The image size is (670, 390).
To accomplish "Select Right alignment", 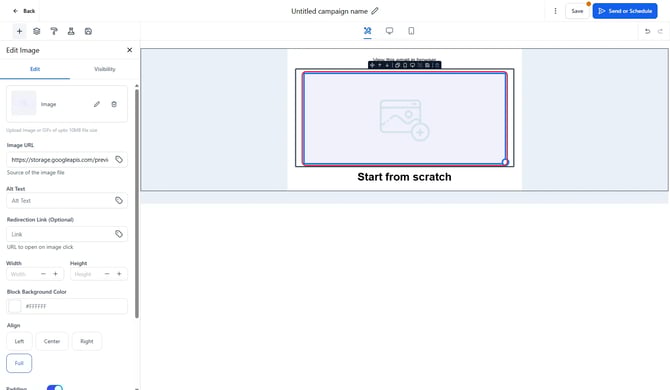I will pos(87,341).
